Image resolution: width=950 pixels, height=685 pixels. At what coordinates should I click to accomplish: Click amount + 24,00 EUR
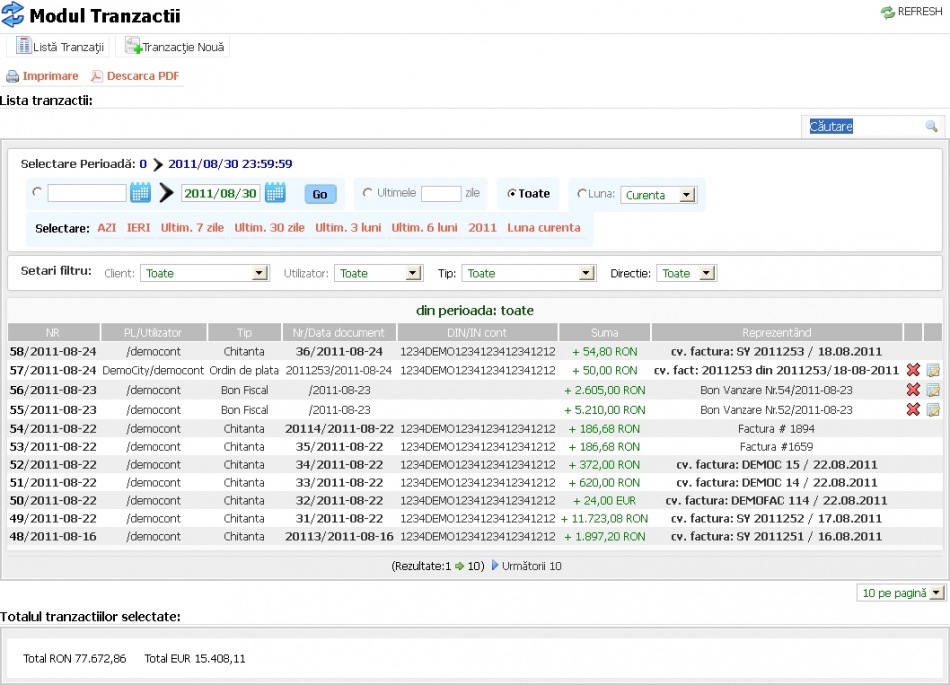click(605, 501)
